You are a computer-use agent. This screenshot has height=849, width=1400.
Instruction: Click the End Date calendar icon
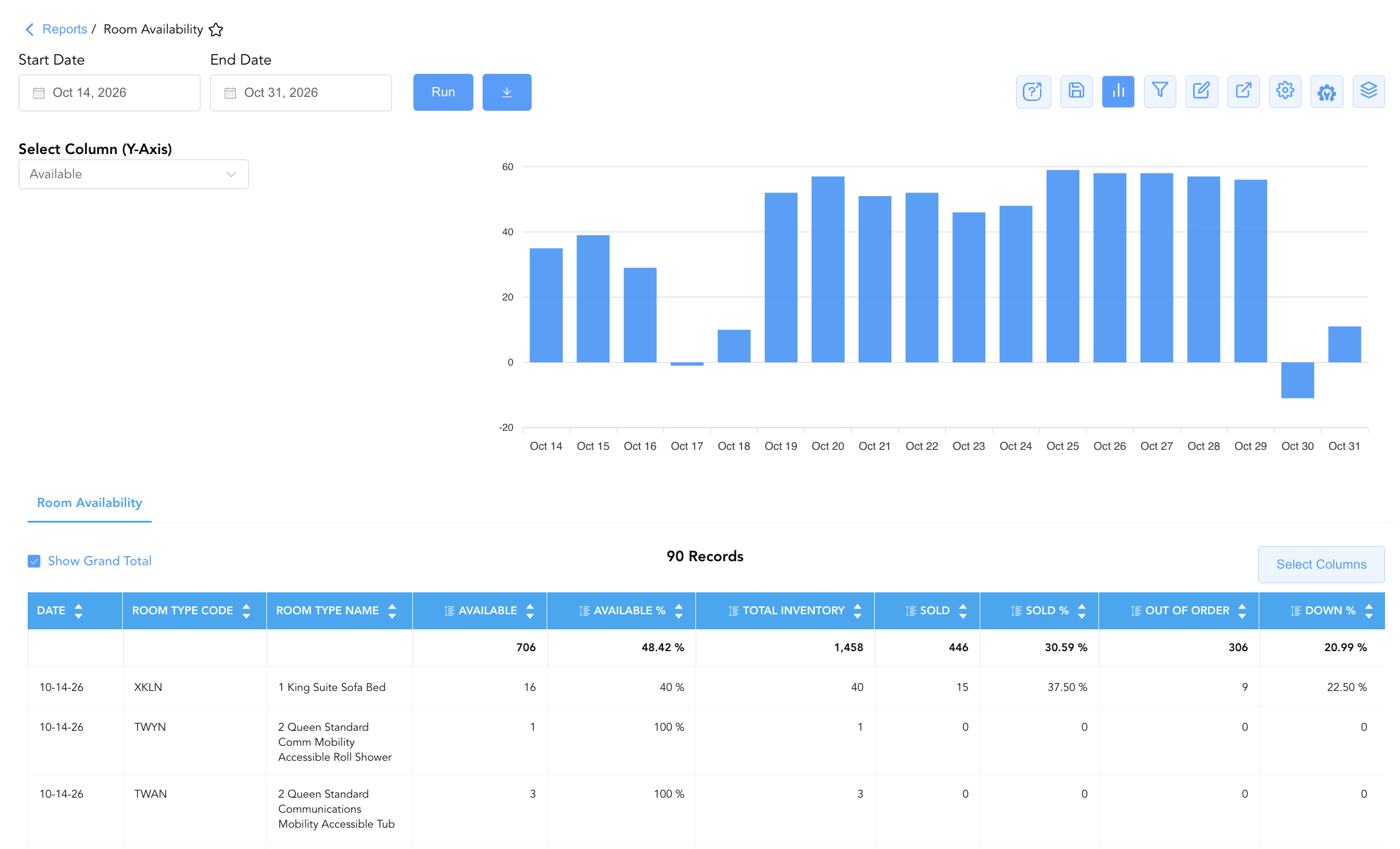tap(230, 93)
